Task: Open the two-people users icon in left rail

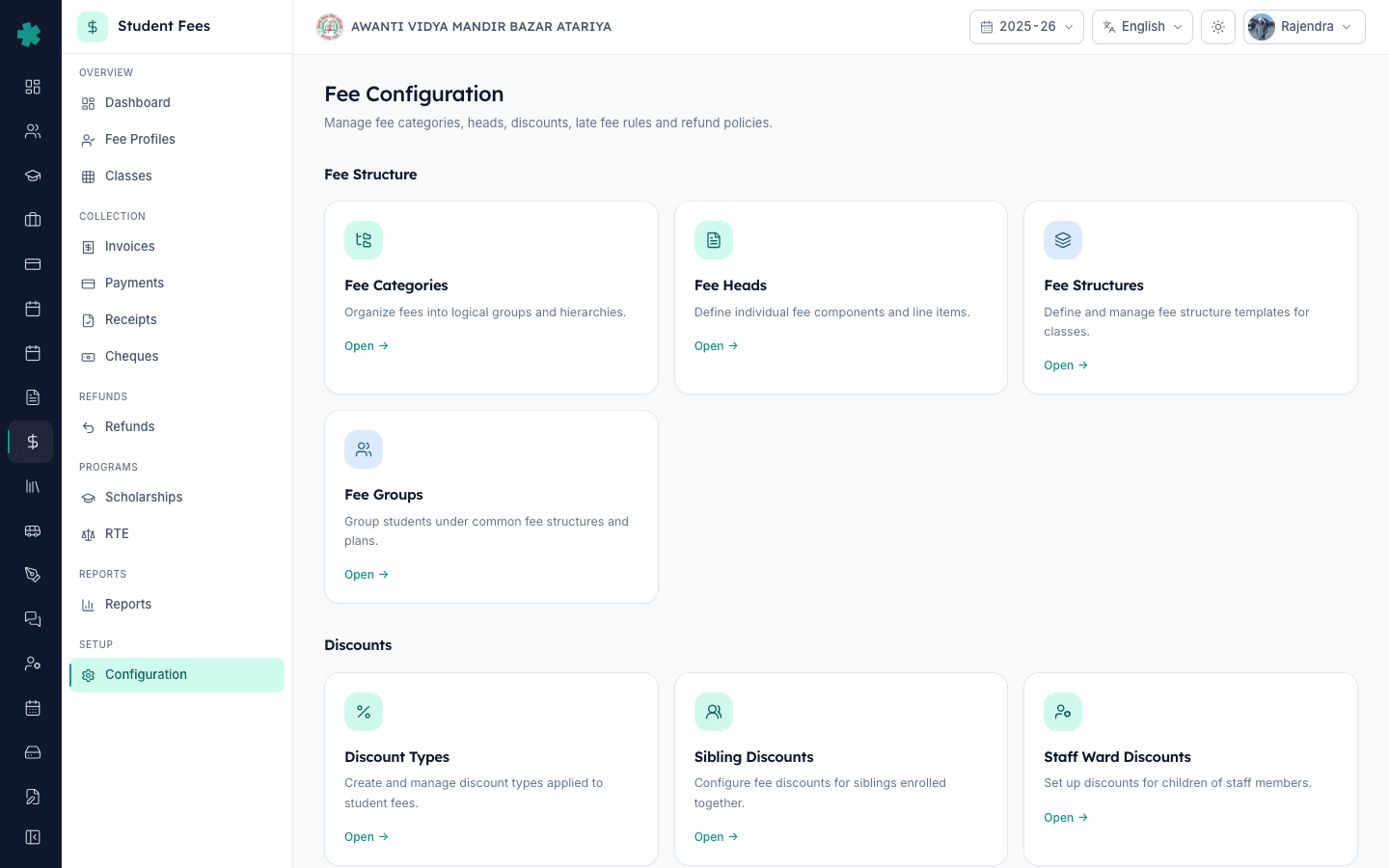Action: pos(33,131)
